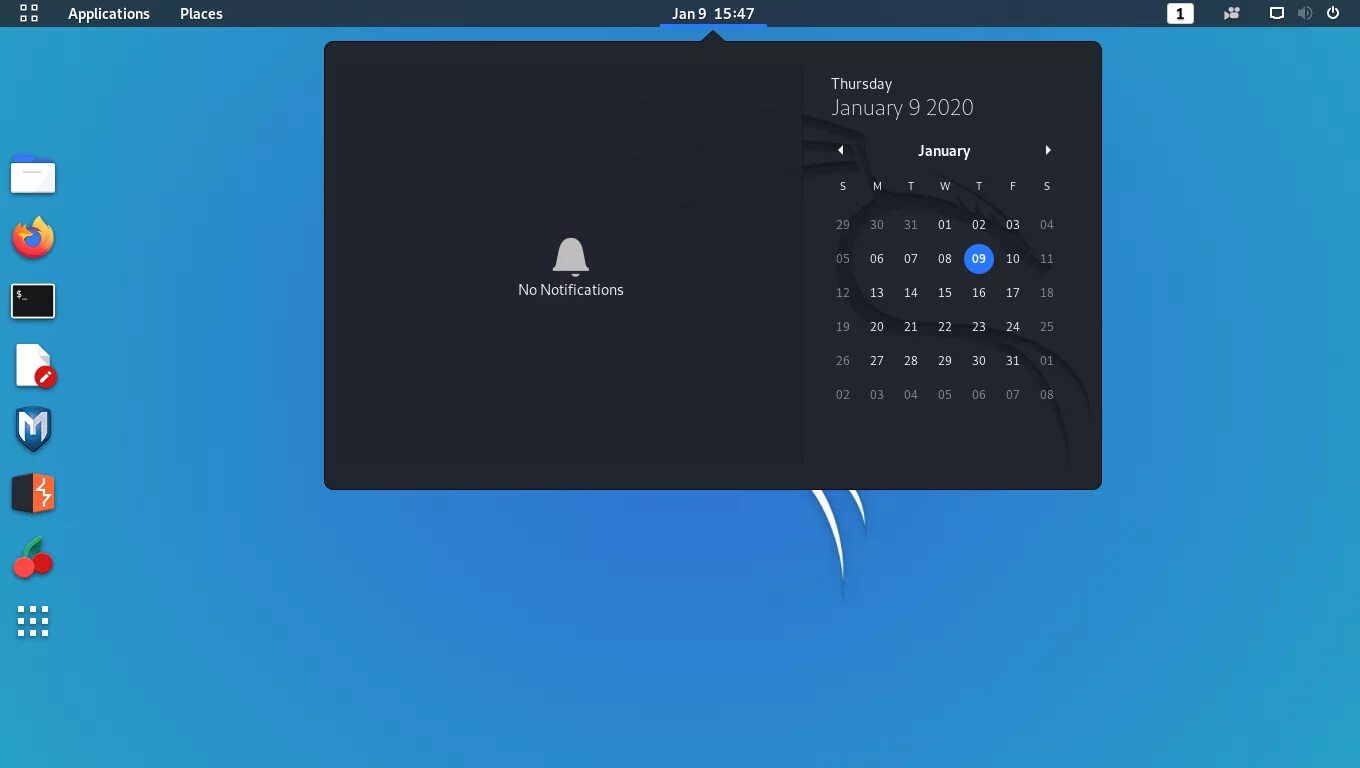Click the Jan 9 clock to close popup
The width and height of the screenshot is (1360, 768).
(712, 13)
